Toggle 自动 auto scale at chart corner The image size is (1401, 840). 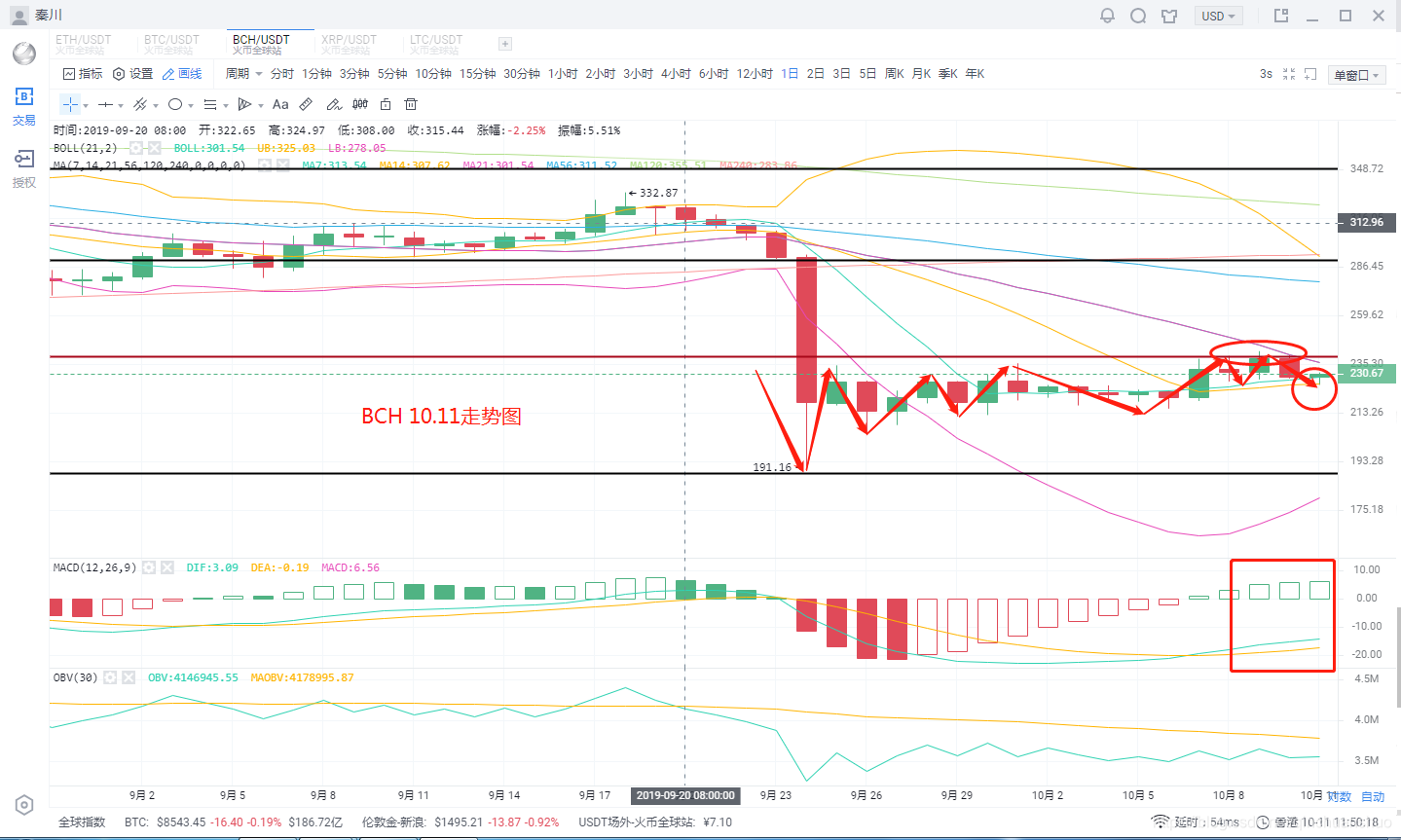point(1373,796)
